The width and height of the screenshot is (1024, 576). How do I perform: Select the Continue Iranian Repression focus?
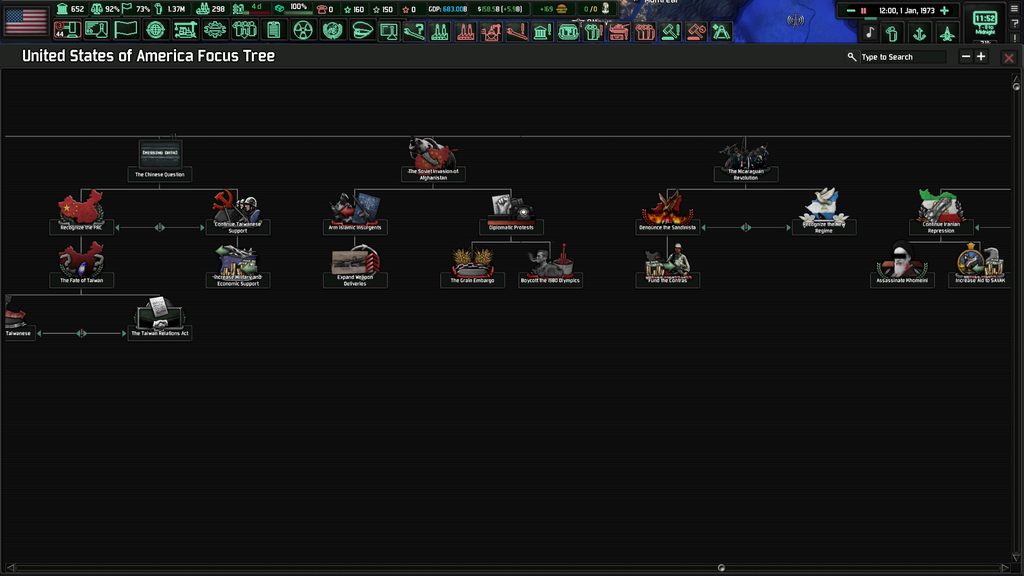click(941, 212)
